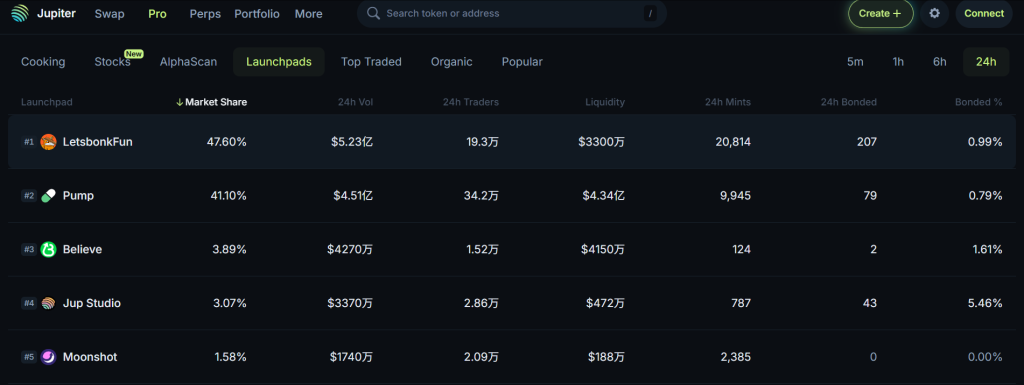The height and width of the screenshot is (385, 1024).
Task: Click the Moonshot purple icon
Action: (48, 357)
